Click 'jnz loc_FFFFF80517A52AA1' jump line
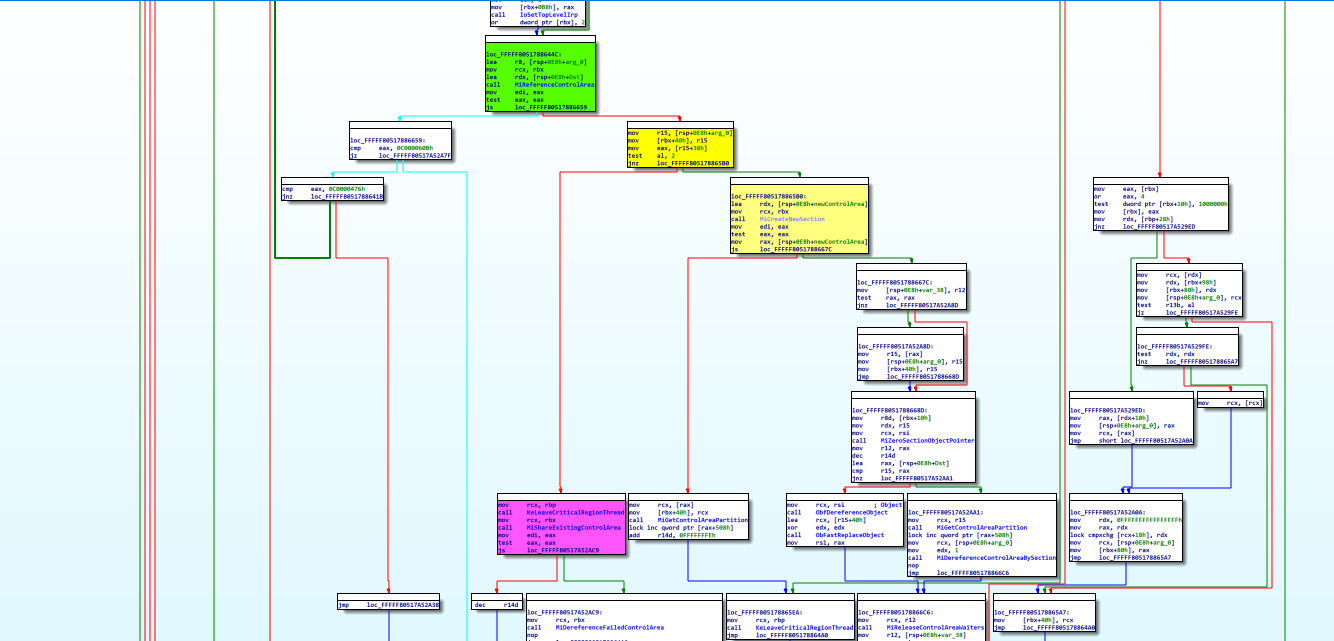 tap(902, 478)
